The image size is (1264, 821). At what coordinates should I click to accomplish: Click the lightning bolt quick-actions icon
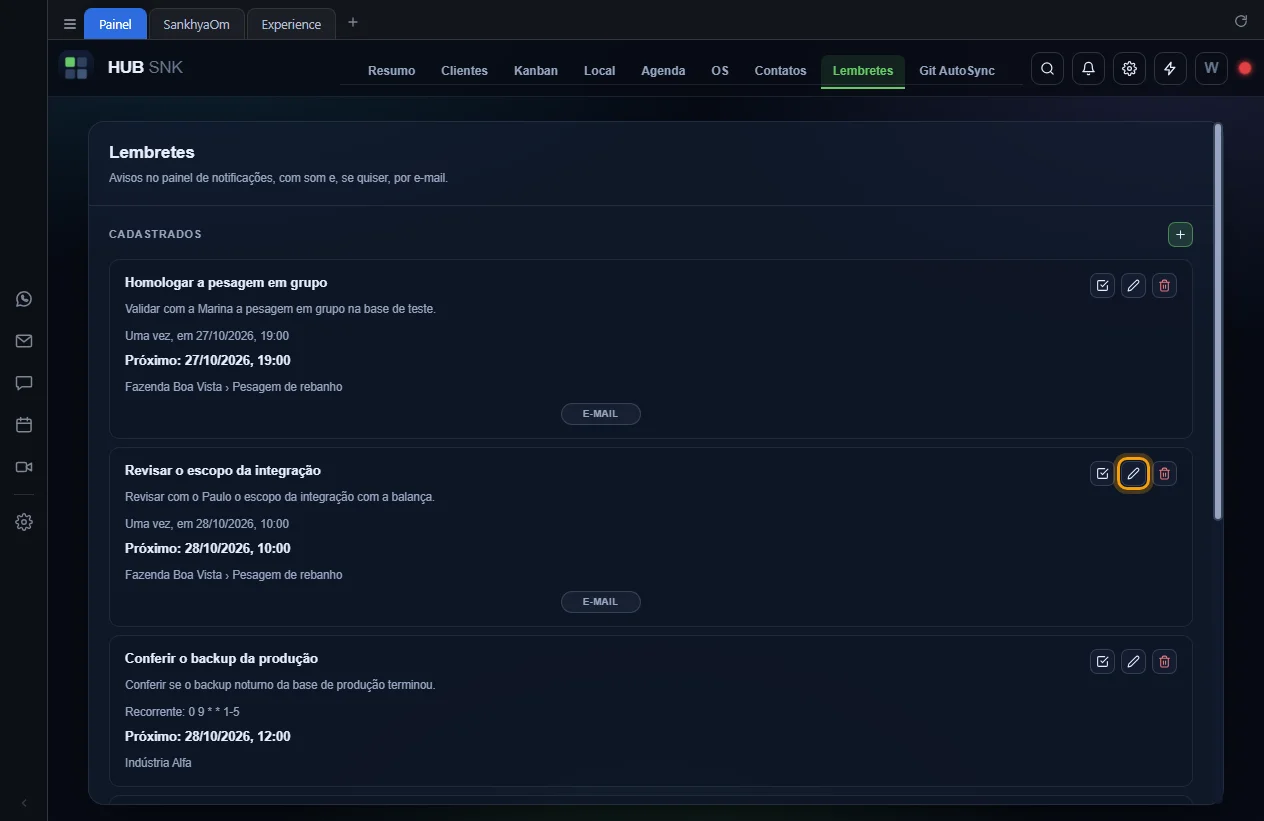pos(1170,68)
